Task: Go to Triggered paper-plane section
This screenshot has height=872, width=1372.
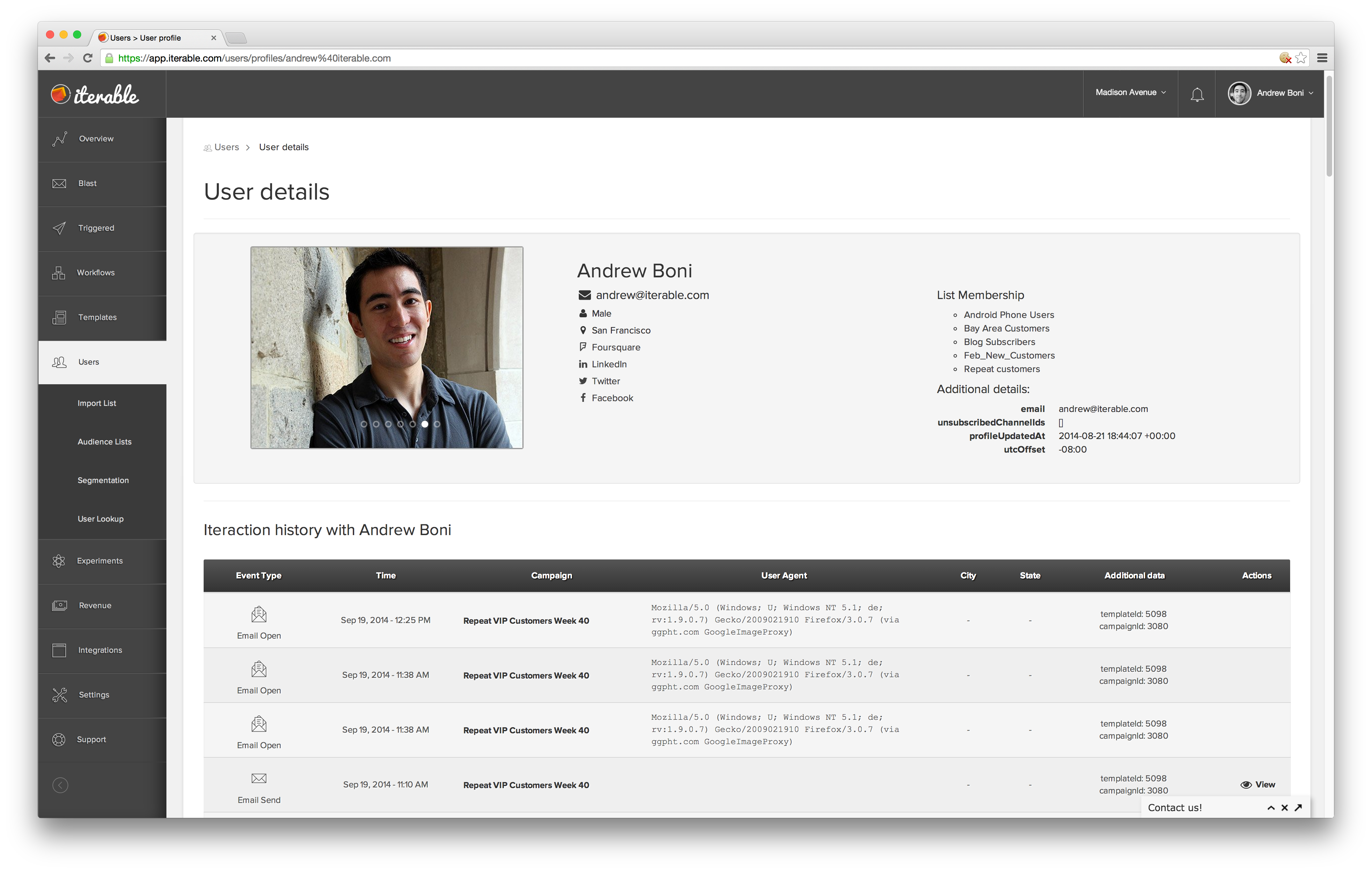Action: click(x=59, y=228)
